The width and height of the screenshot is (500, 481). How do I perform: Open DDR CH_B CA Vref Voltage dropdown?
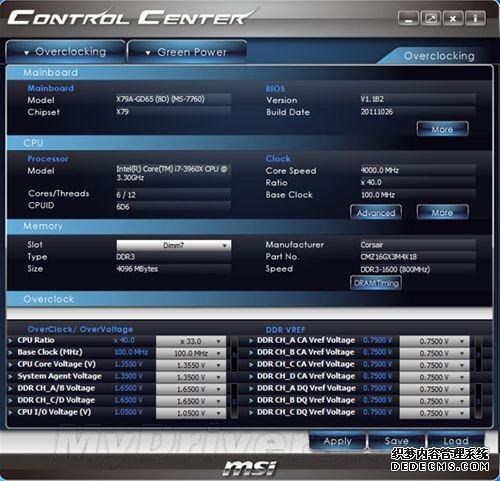pos(434,353)
